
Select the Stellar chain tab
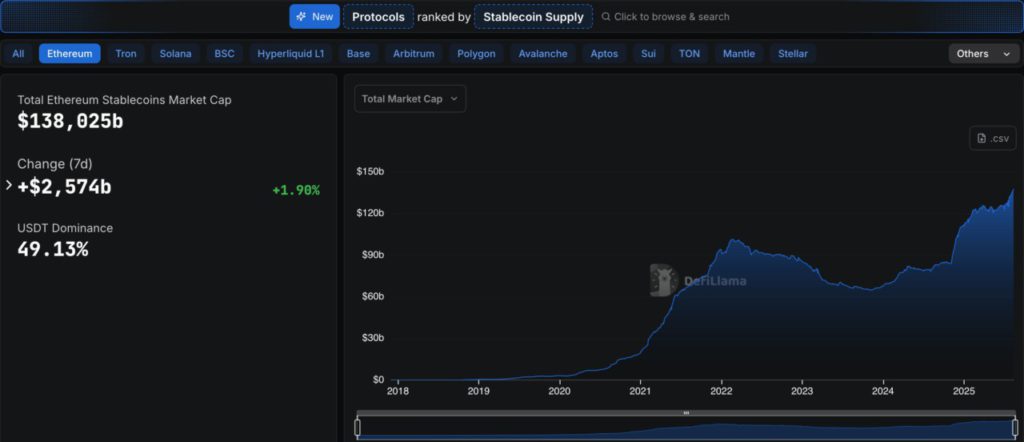792,54
